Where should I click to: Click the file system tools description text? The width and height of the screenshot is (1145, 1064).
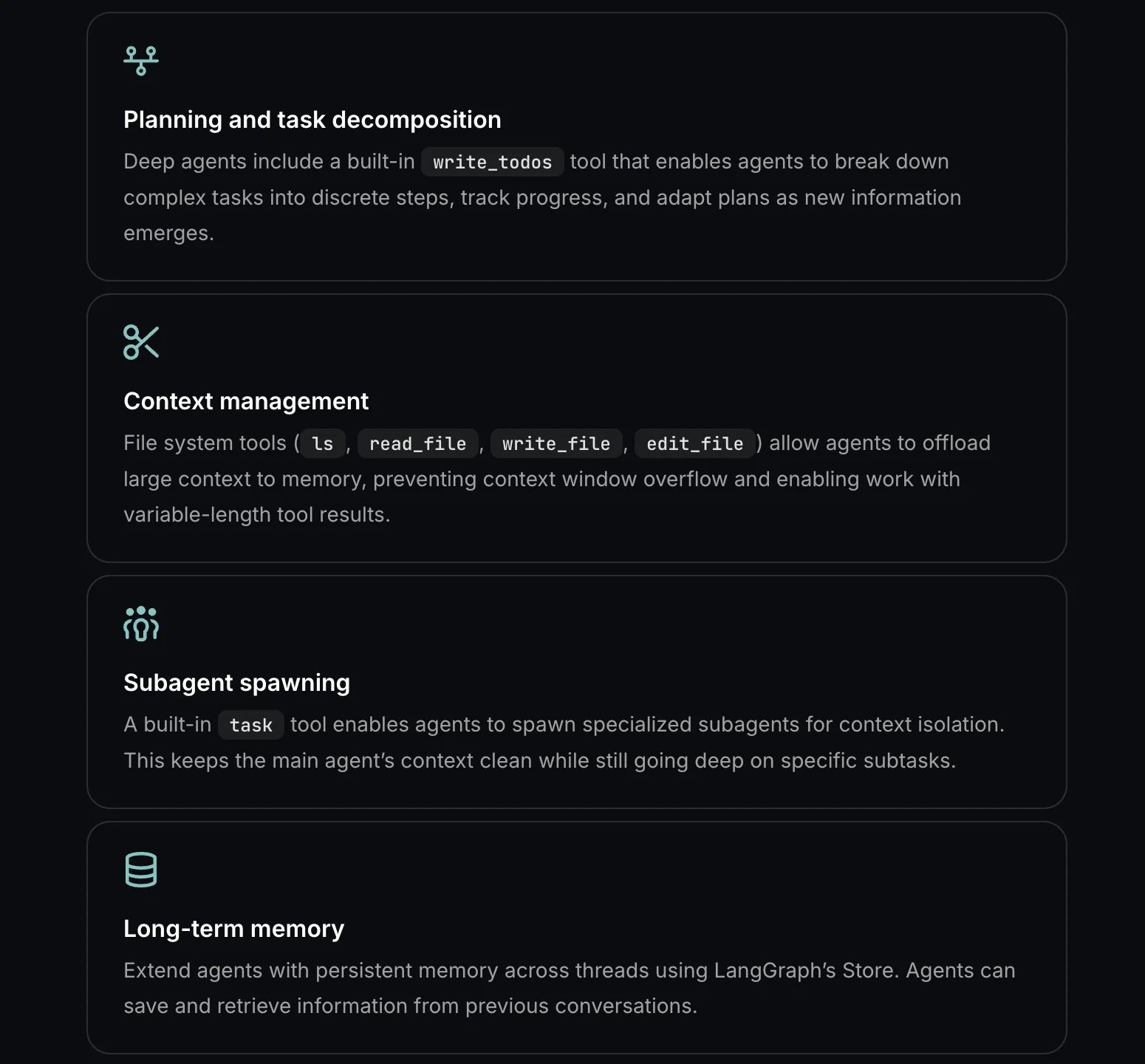(x=541, y=480)
